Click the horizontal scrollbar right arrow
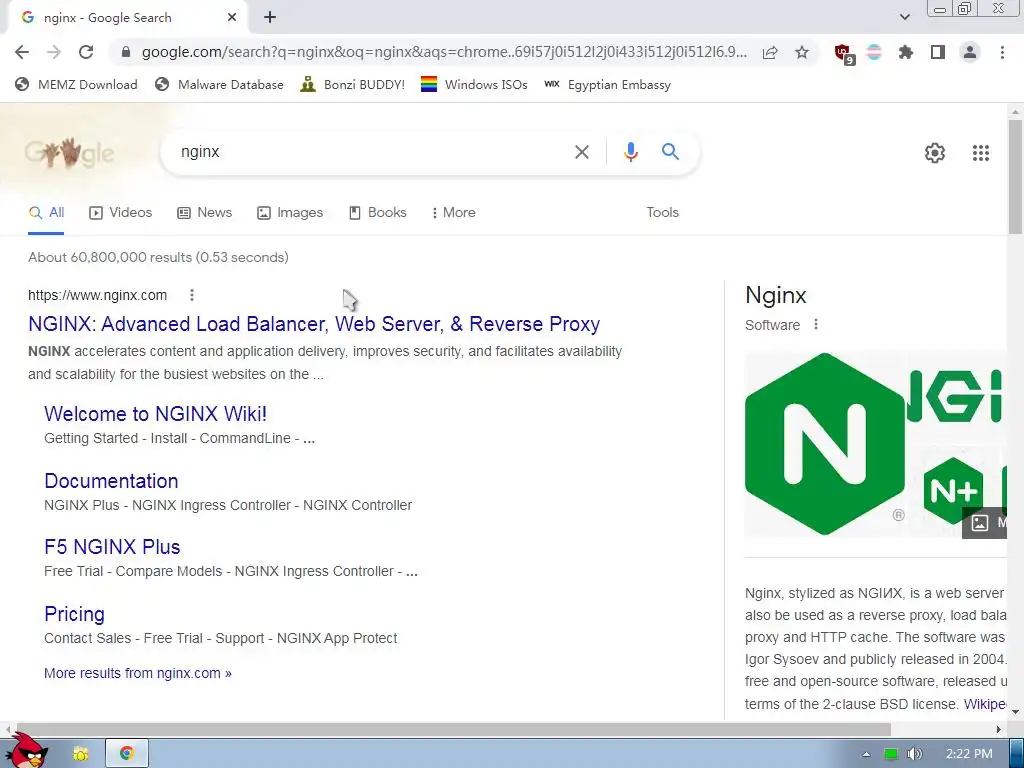Viewport: 1024px width, 768px height. pos(999,729)
